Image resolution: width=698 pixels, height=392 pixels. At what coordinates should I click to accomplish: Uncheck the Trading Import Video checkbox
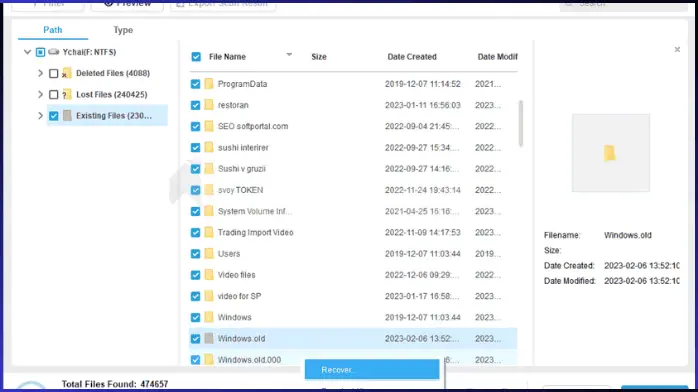pyautogui.click(x=195, y=232)
